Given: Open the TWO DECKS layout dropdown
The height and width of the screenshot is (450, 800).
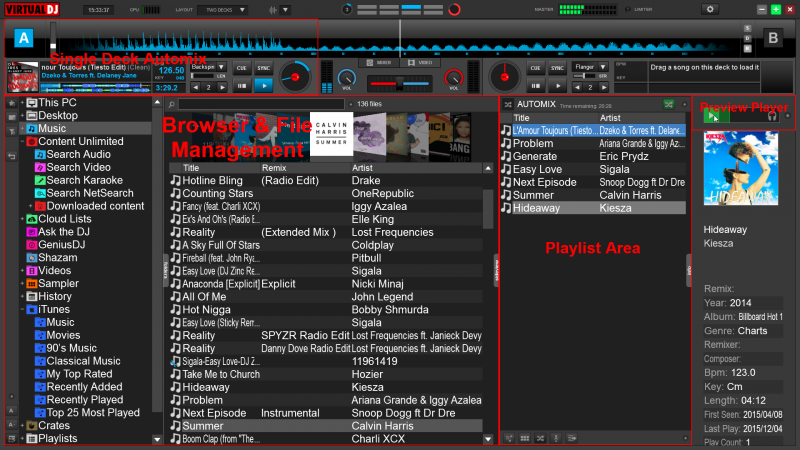Looking at the screenshot, I should click(x=224, y=10).
